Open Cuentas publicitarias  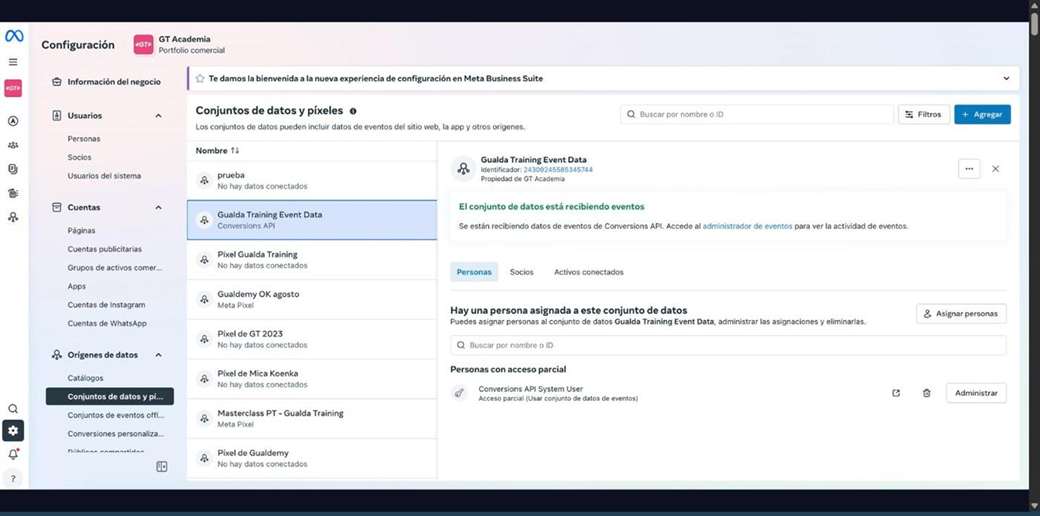[x=104, y=249]
